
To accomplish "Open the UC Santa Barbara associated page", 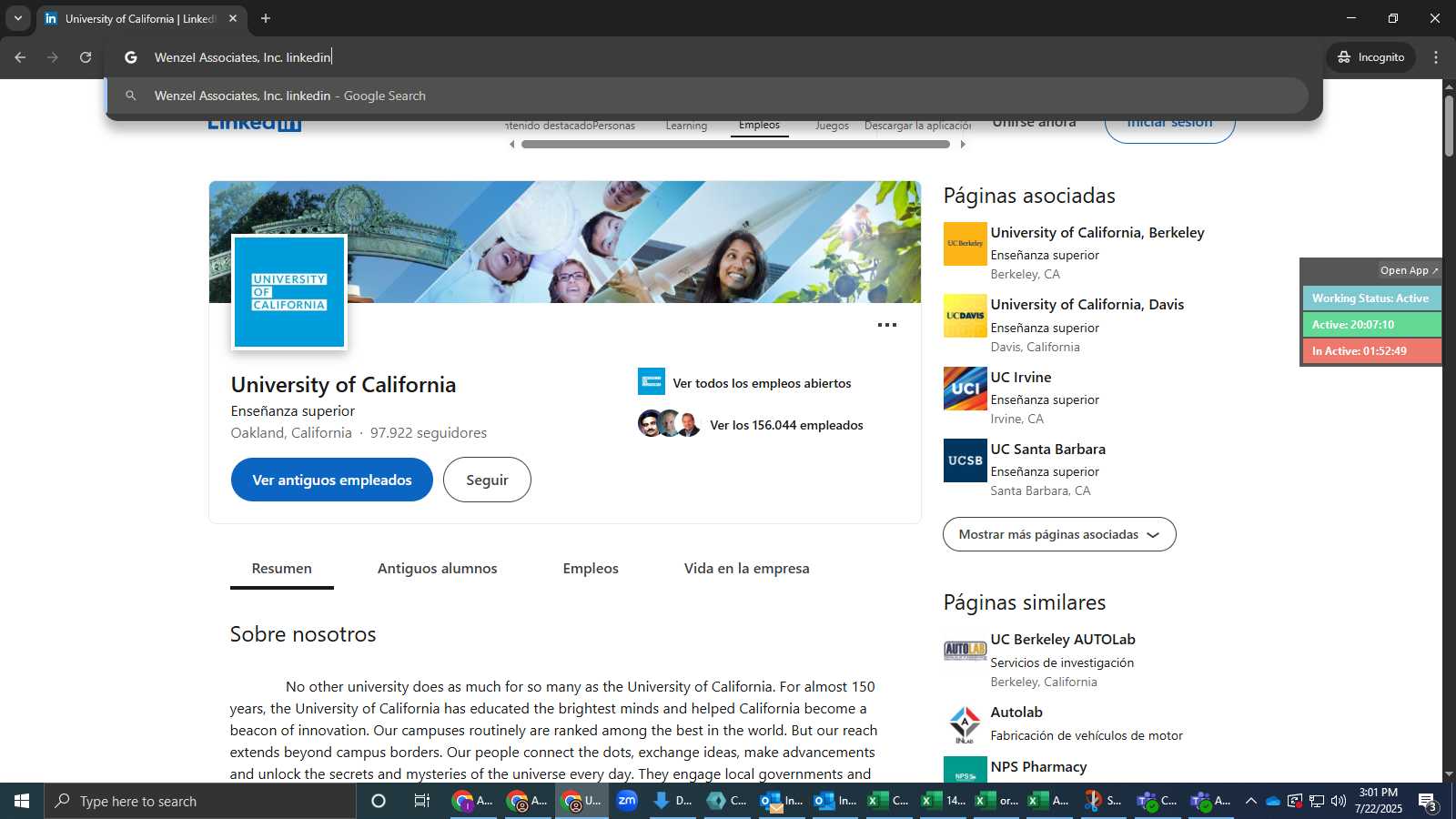I will tap(1048, 450).
